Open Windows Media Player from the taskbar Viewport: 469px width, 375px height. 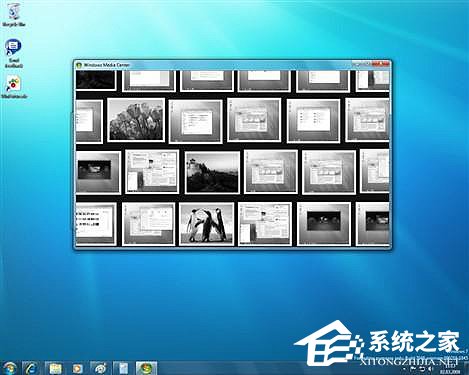pyautogui.click(x=78, y=368)
